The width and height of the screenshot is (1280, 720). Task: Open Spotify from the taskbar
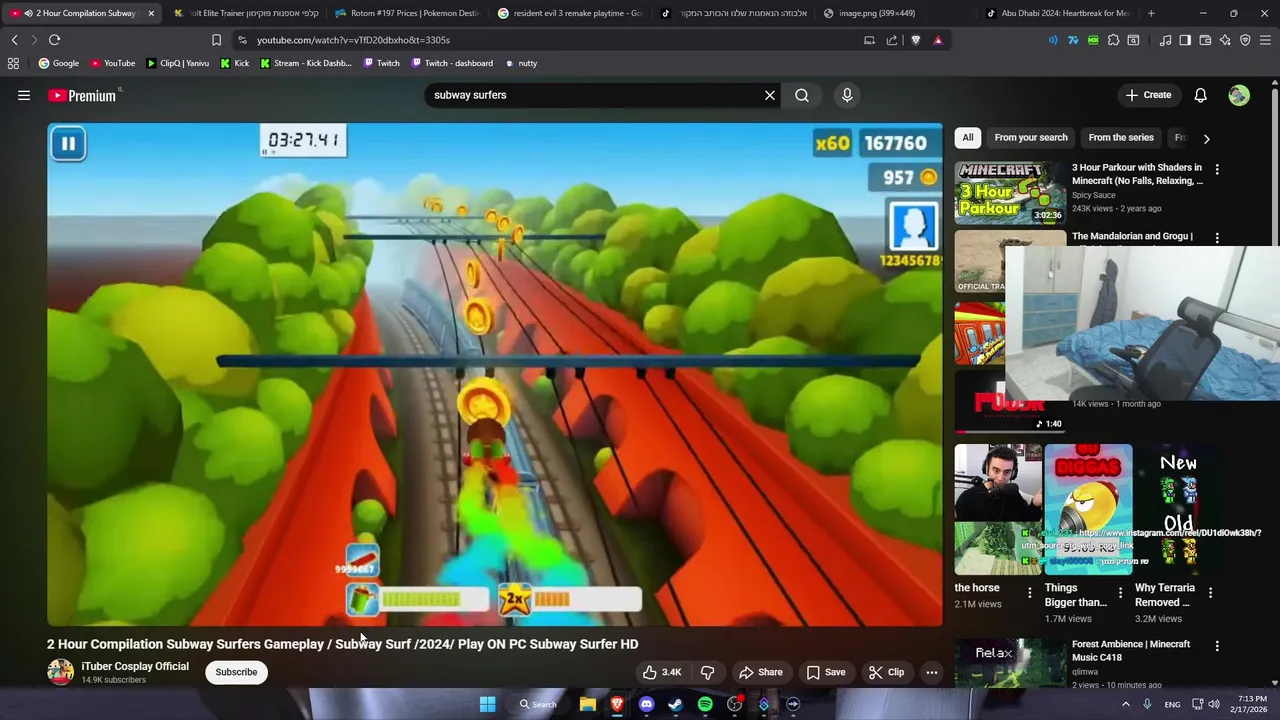click(705, 704)
